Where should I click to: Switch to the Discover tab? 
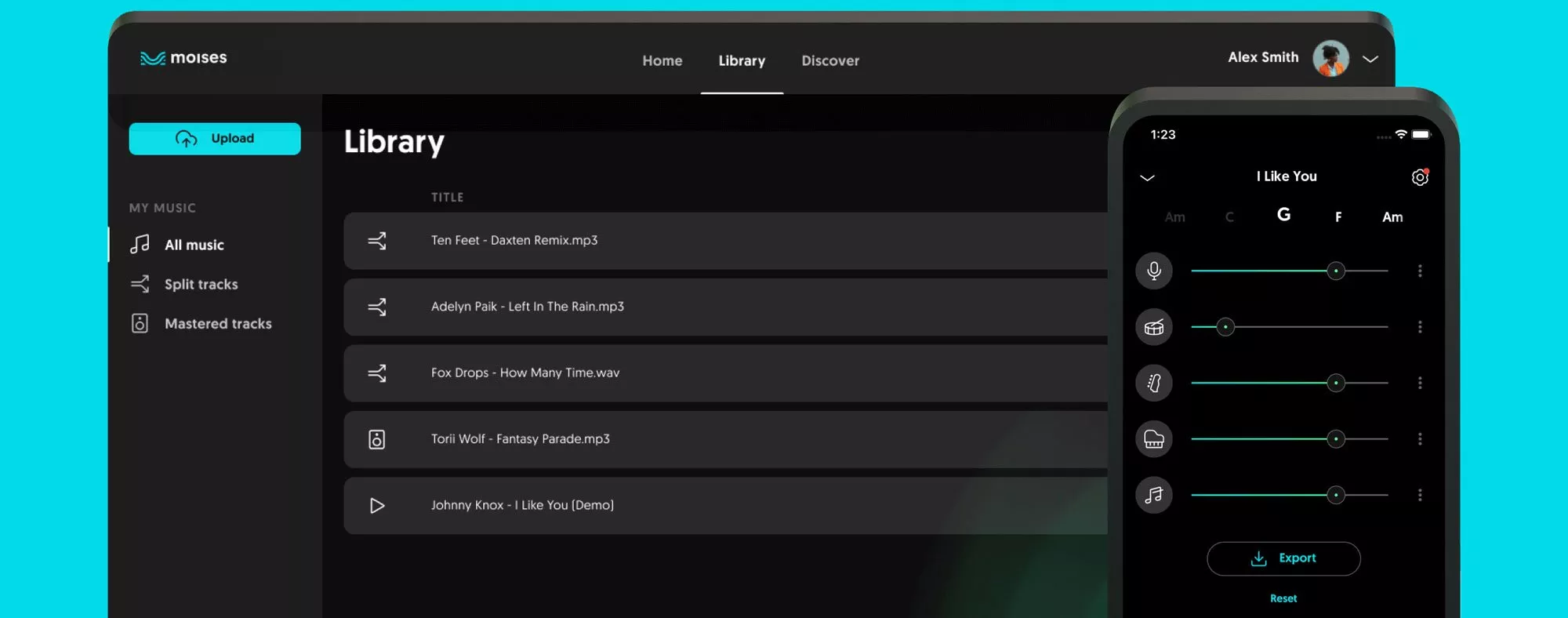(x=830, y=60)
